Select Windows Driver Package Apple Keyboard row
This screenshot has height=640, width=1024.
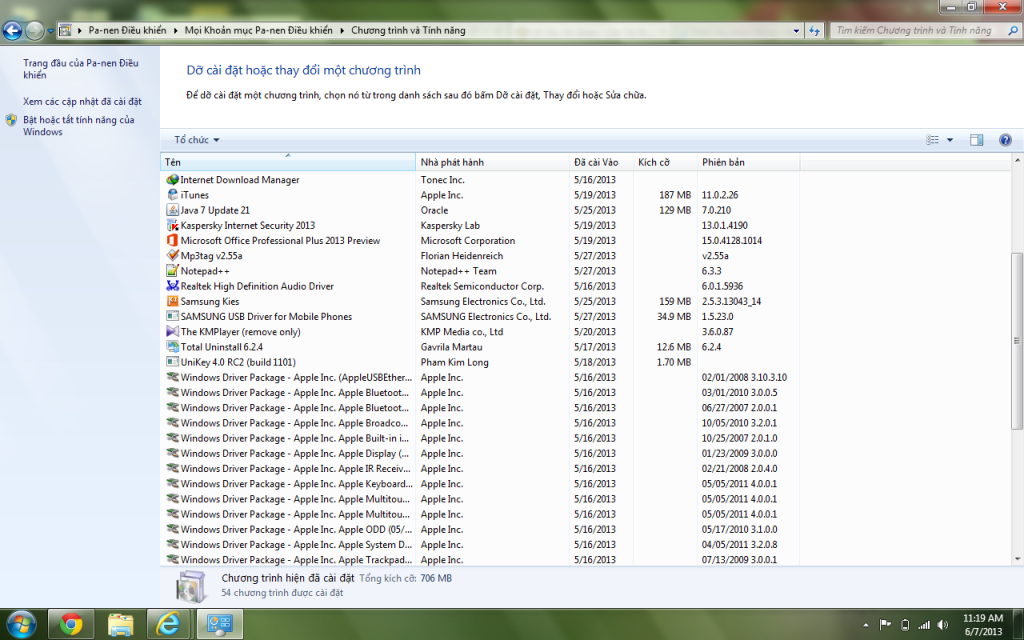click(480, 484)
